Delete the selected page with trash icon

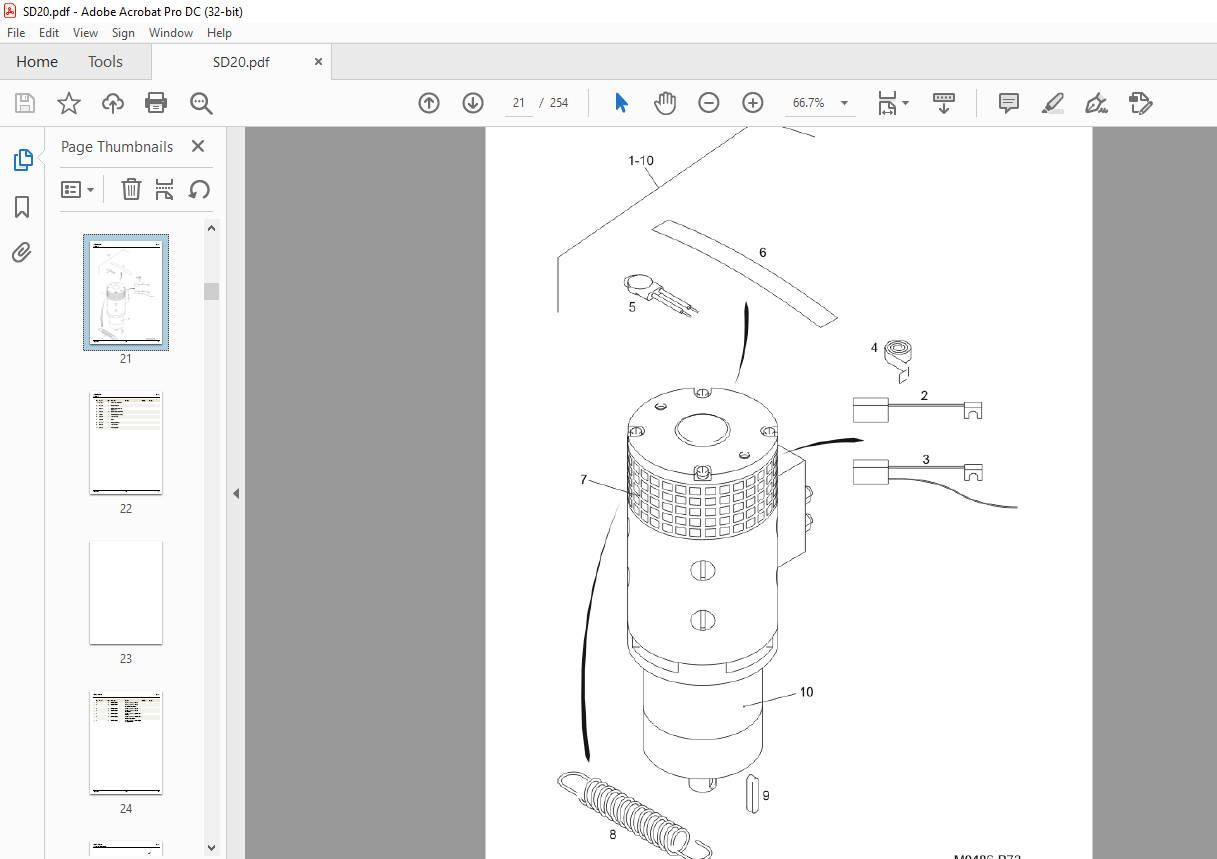[x=131, y=189]
